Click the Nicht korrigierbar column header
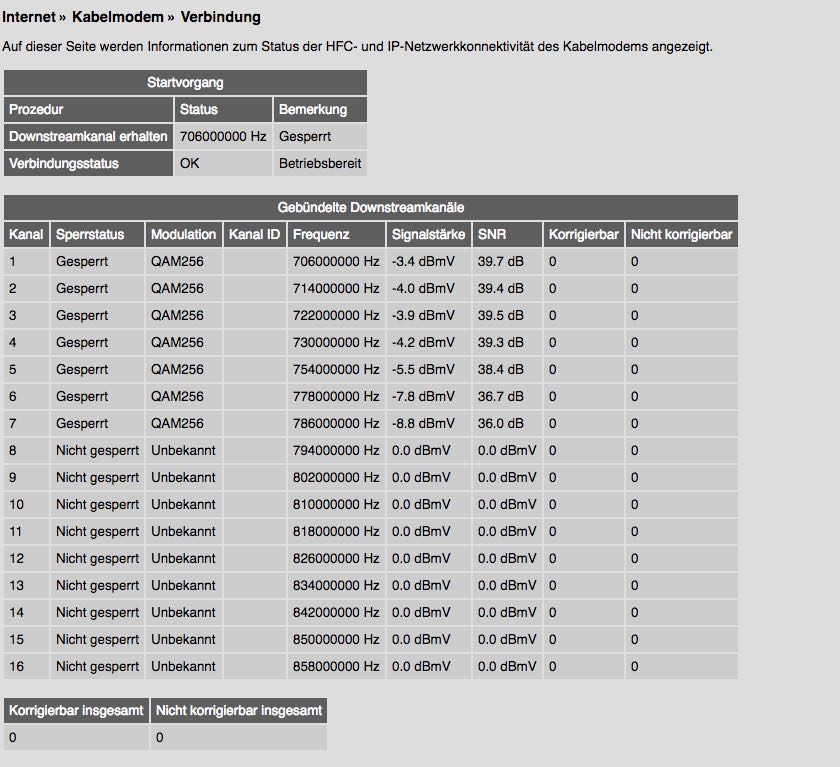 click(x=682, y=234)
